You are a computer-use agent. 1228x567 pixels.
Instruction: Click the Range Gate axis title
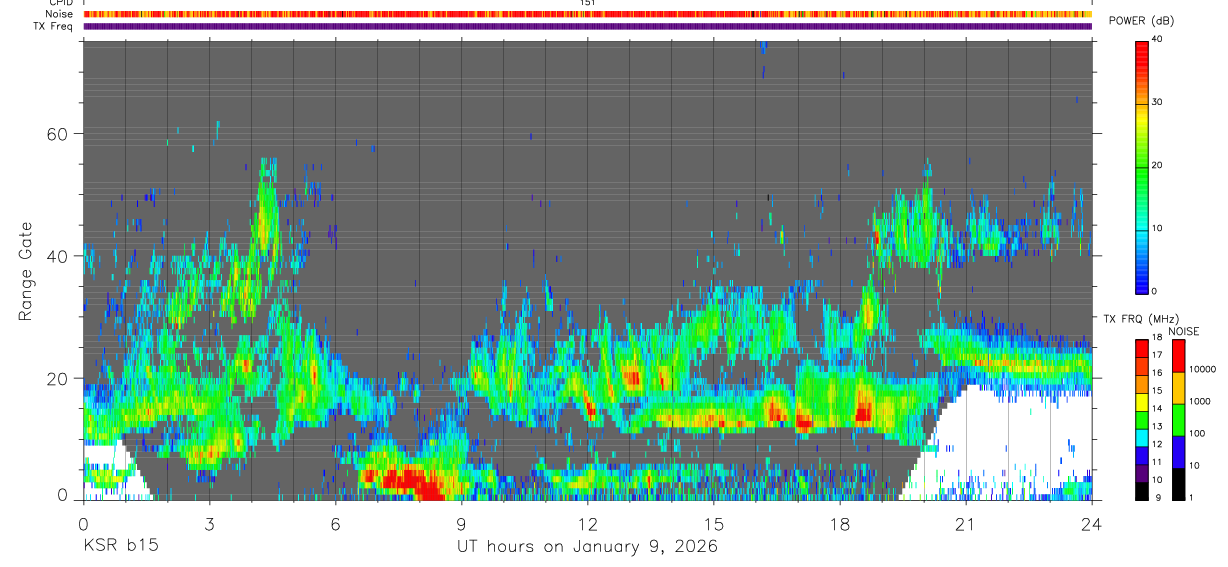pyautogui.click(x=25, y=273)
